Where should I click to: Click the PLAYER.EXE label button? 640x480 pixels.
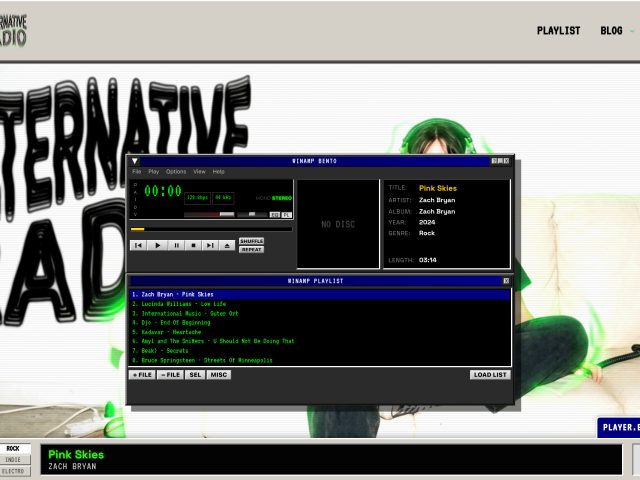[x=618, y=427]
